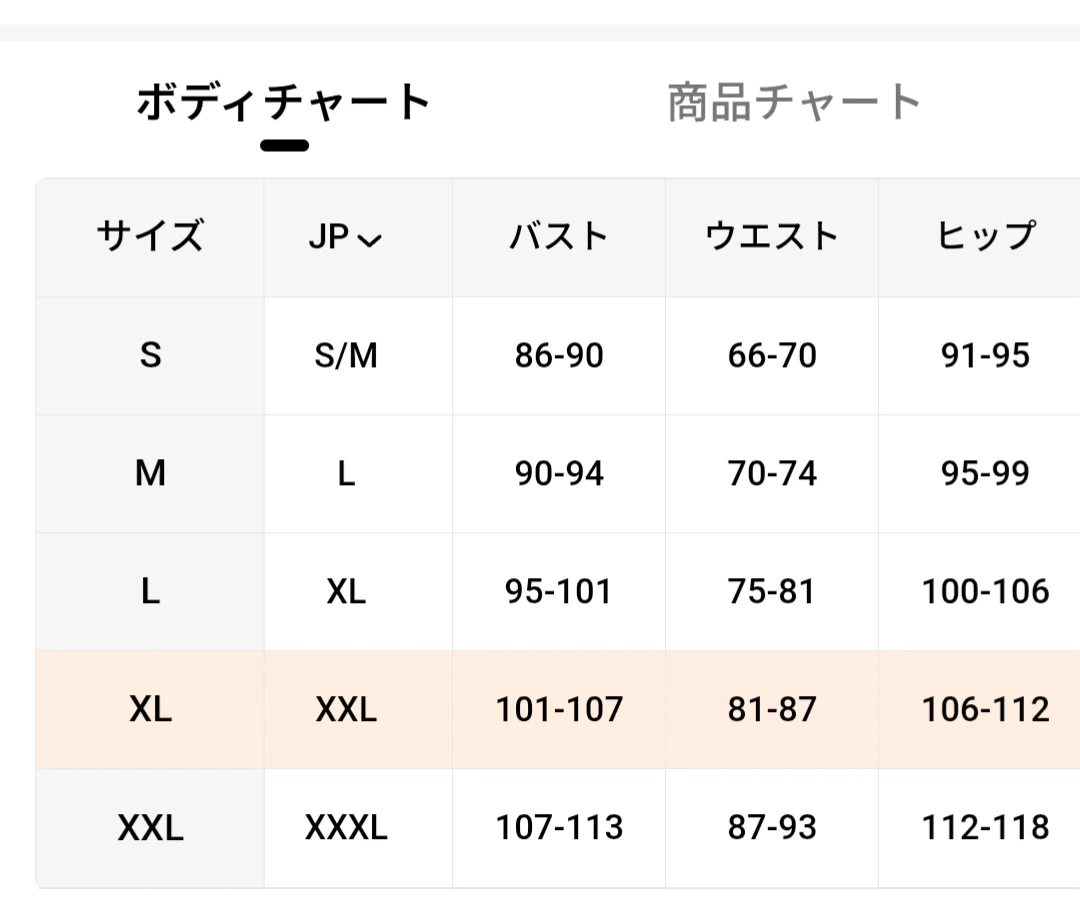This screenshot has height=913, width=1080.
Task: Click hip measurement 112-118 cell
Action: point(985,827)
